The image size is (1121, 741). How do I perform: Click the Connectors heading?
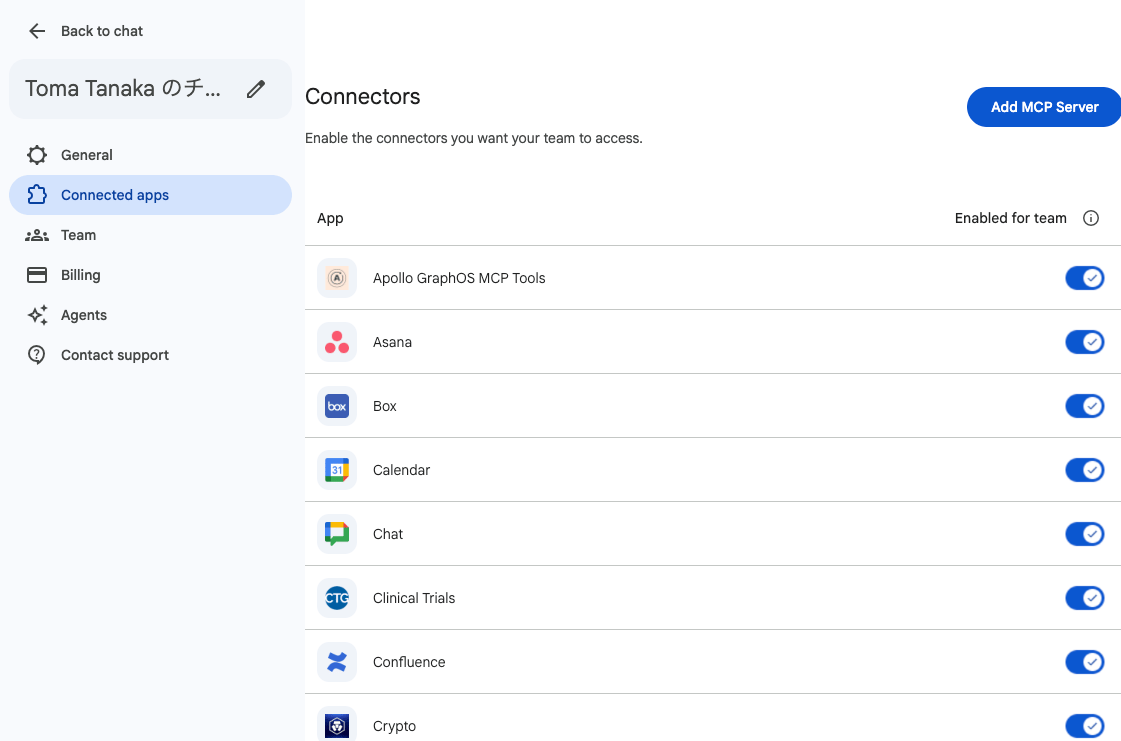(x=362, y=97)
